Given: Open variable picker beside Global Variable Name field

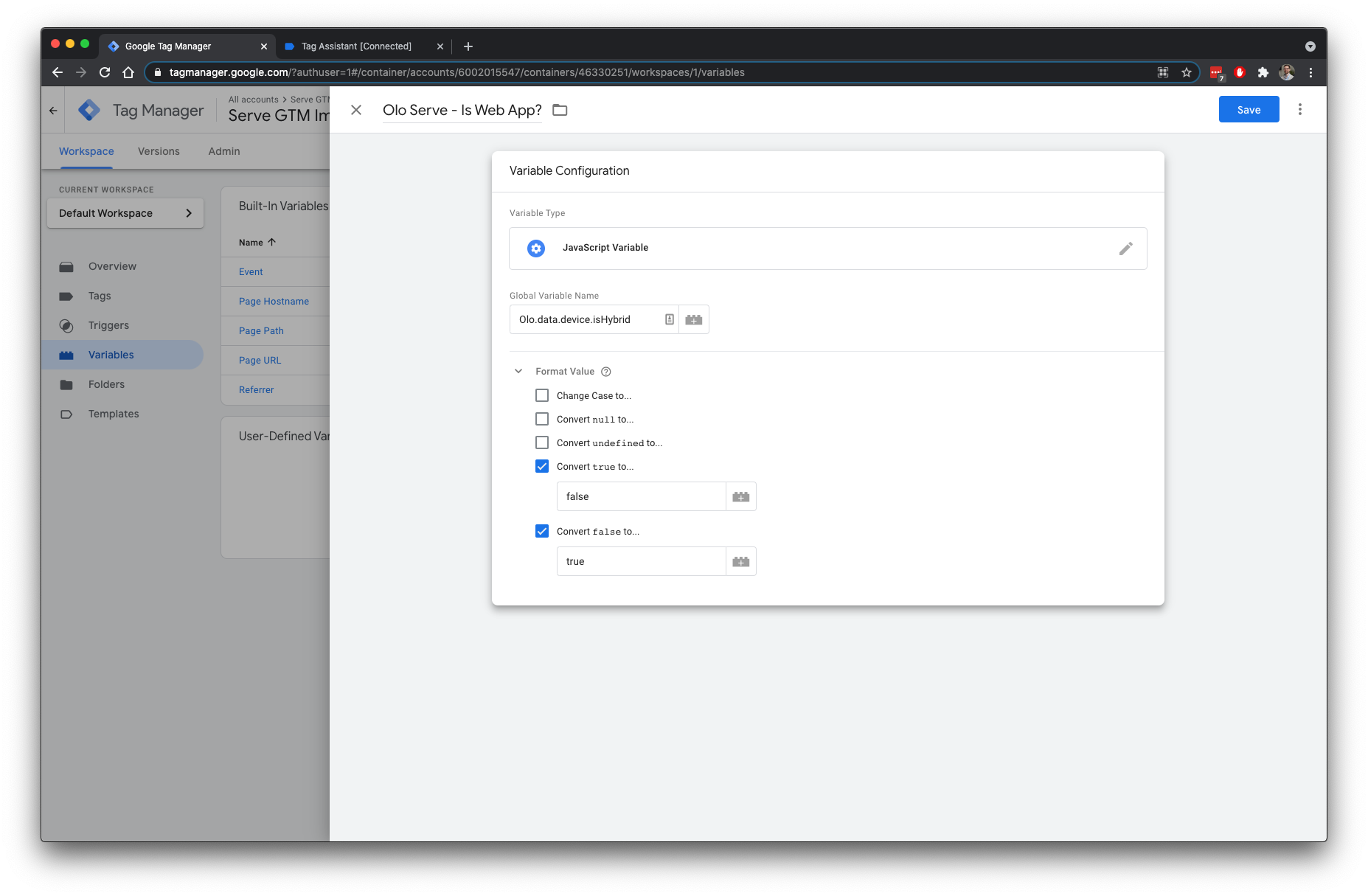Looking at the screenshot, I should (x=693, y=319).
